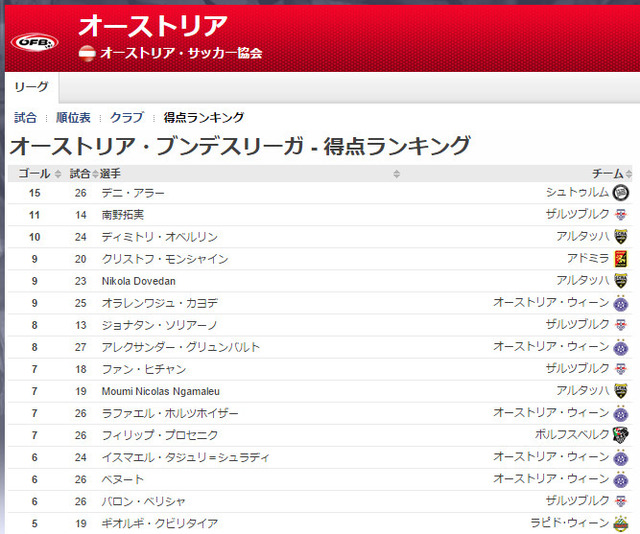
Task: Click Altach crest in ディミトリ・オベルリン row
Action: pyautogui.click(x=621, y=236)
